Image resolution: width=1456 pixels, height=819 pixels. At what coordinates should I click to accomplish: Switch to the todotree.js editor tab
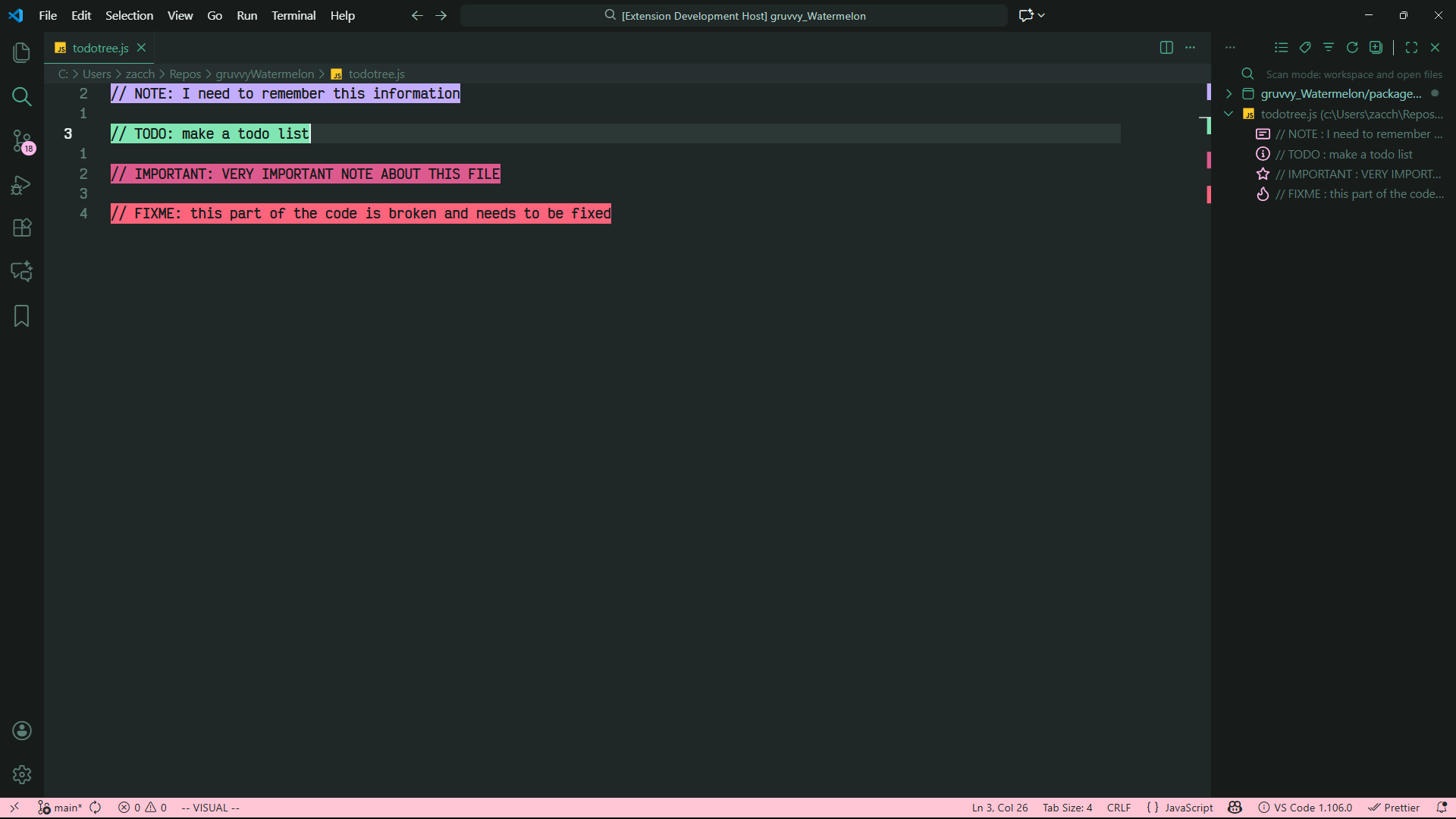[100, 48]
